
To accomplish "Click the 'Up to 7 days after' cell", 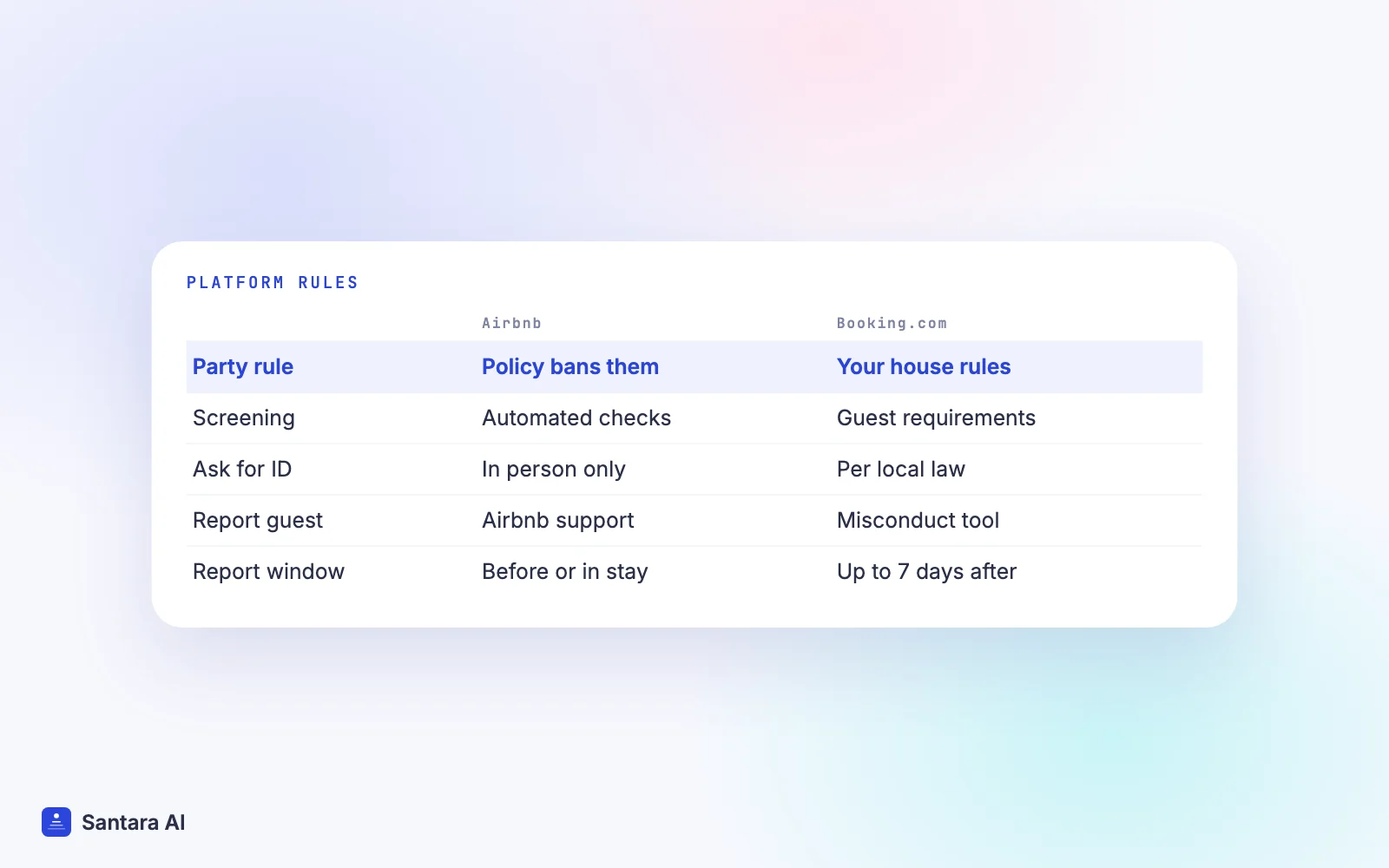I will (x=926, y=572).
